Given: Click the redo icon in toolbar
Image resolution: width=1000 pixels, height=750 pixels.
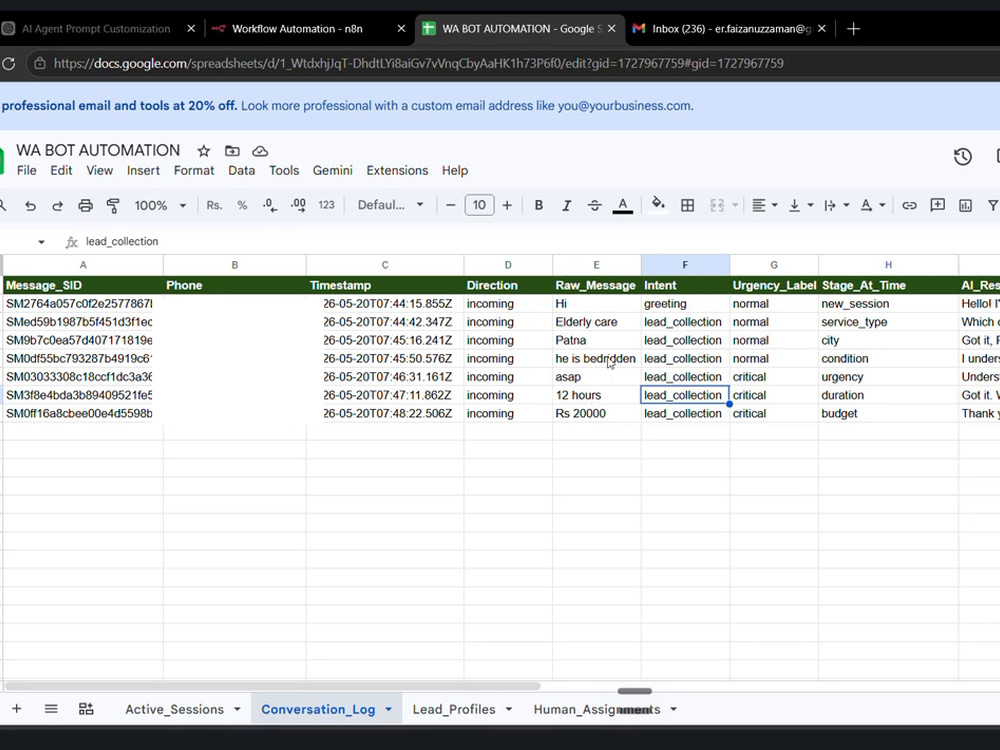Looking at the screenshot, I should click(x=57, y=205).
